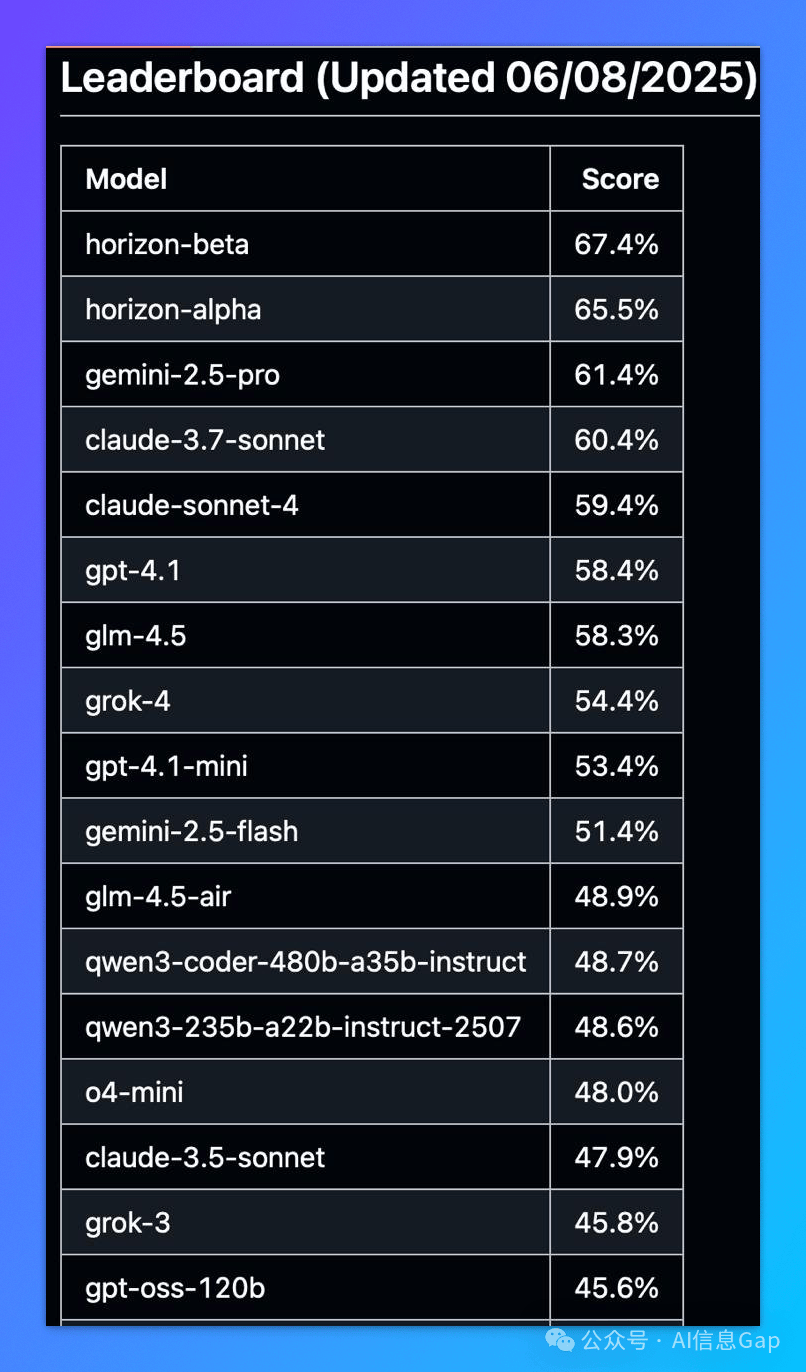This screenshot has width=806, height=1372.
Task: Click the gpt-oss-120b model name
Action: (175, 1288)
